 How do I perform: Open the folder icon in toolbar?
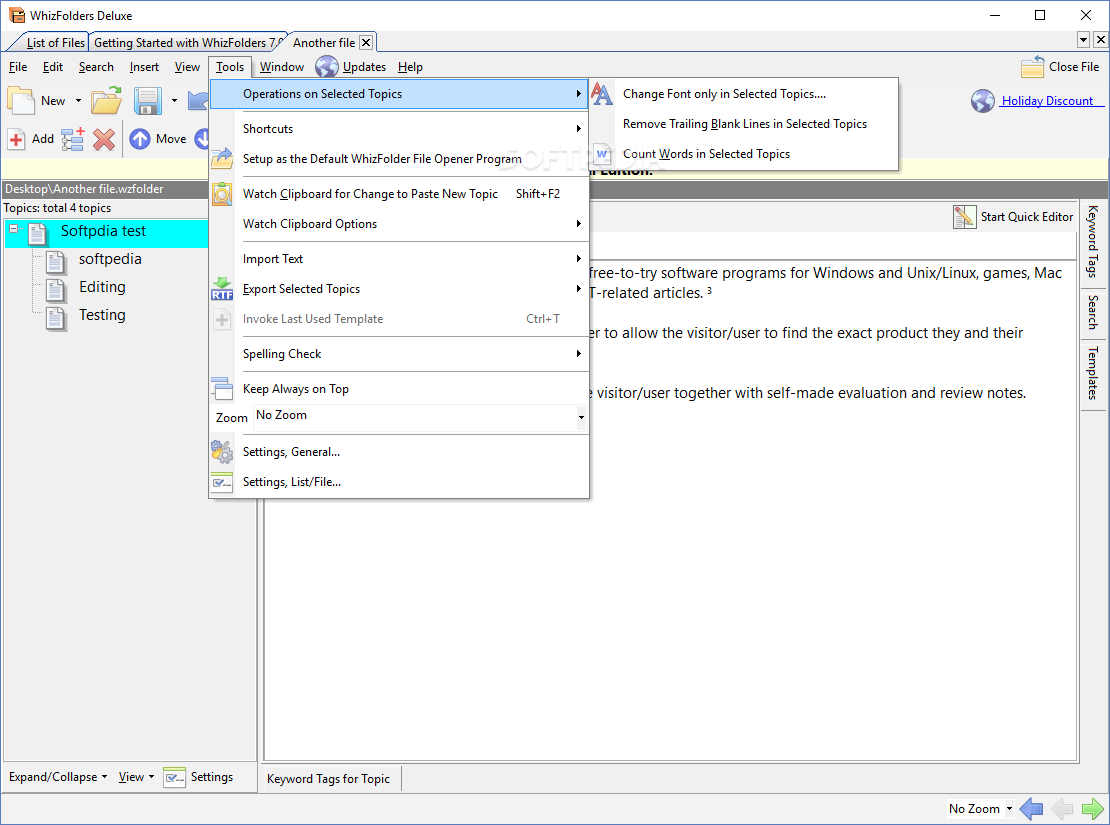click(106, 101)
